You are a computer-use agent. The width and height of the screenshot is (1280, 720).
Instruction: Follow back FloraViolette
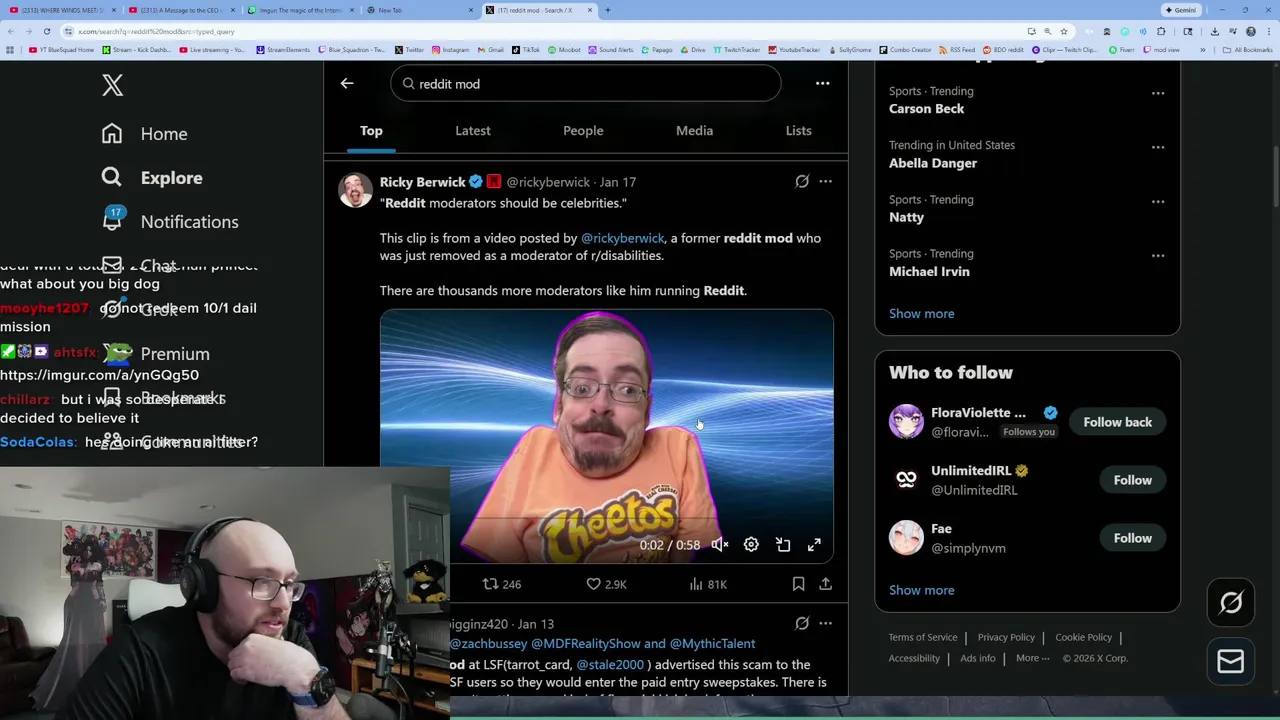coord(1117,422)
